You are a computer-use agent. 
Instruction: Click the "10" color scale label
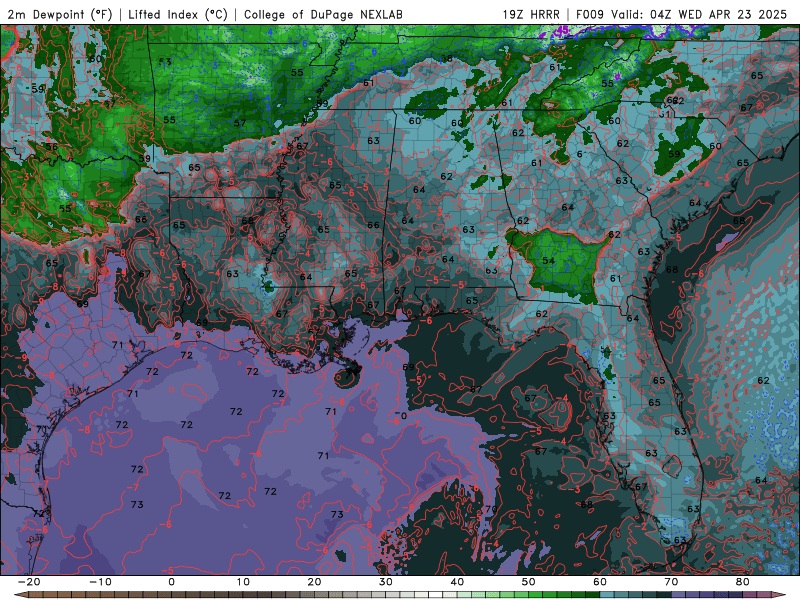(x=243, y=582)
